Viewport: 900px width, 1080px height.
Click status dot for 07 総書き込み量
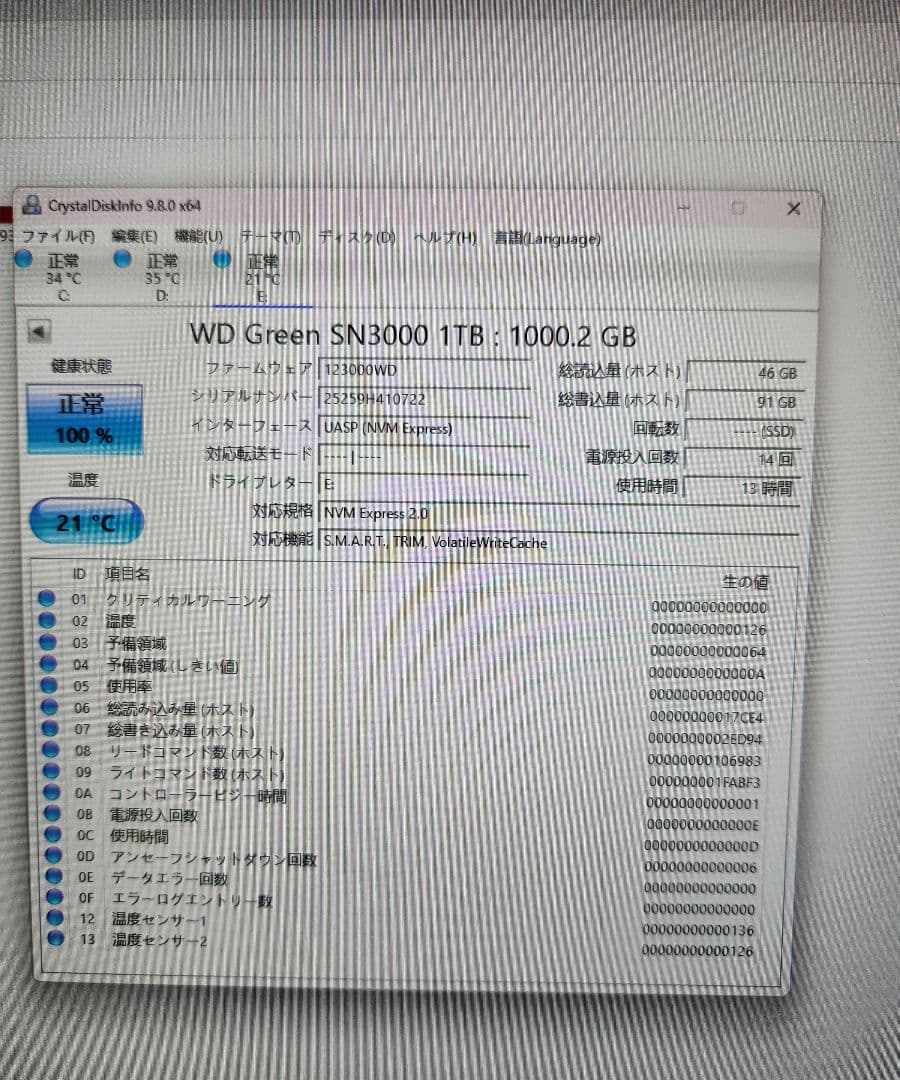(50, 728)
